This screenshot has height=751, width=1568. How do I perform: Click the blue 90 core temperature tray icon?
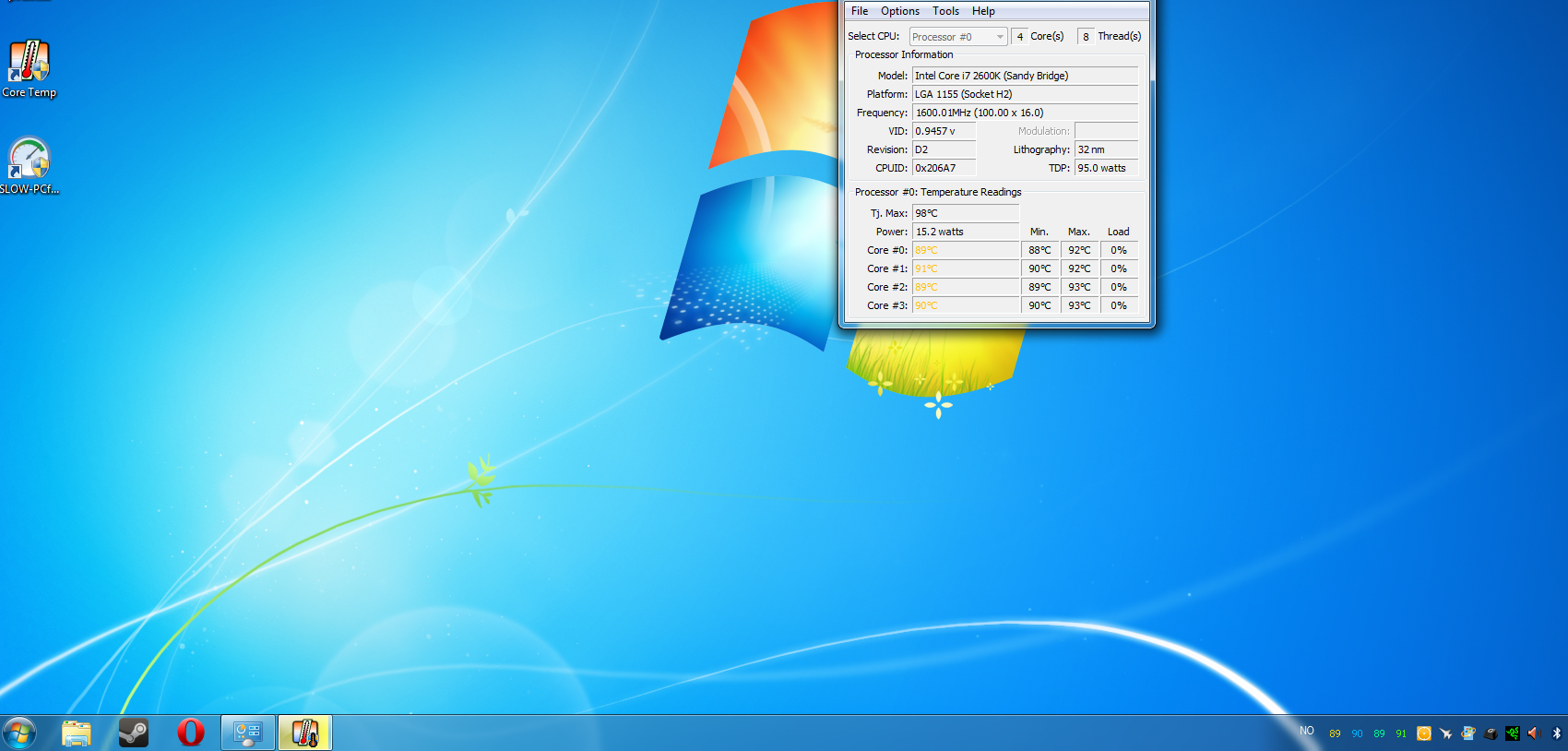click(x=1357, y=733)
